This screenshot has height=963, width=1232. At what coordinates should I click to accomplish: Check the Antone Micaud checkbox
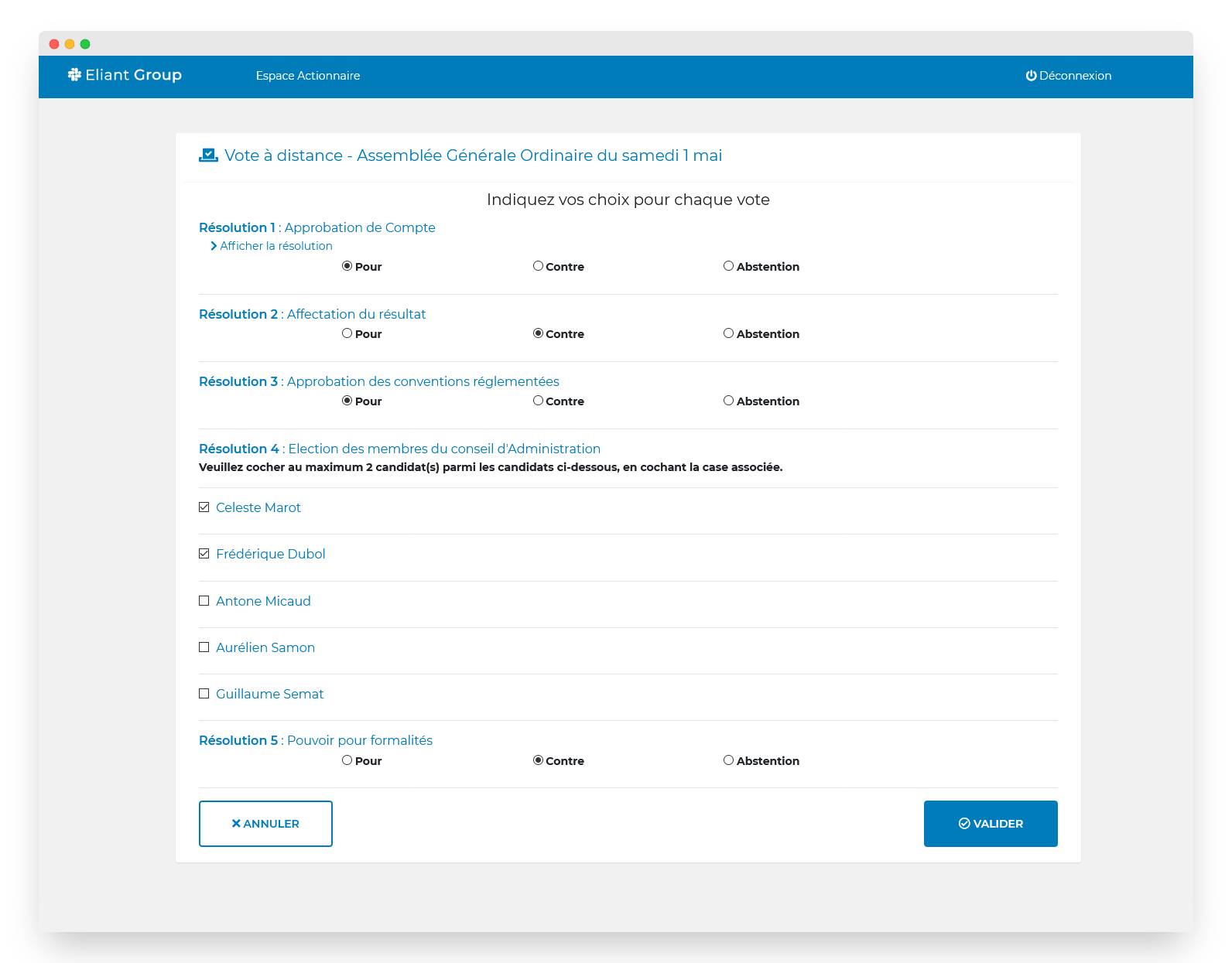204,601
